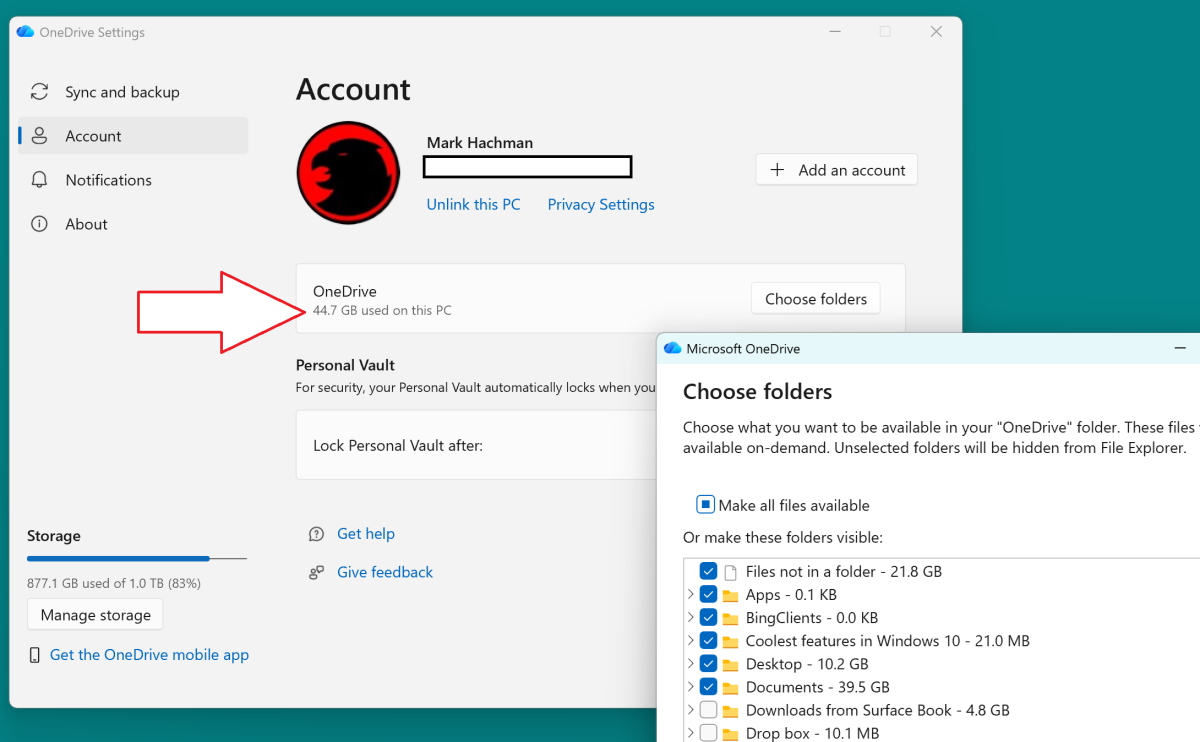Click the file icon for Files not in a folder
1200x742 pixels.
click(729, 572)
